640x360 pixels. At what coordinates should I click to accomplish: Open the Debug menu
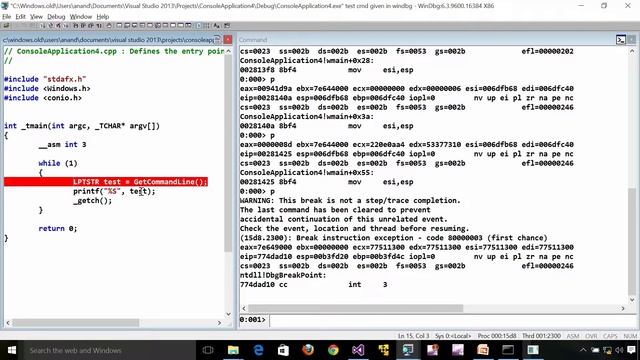[56, 17]
